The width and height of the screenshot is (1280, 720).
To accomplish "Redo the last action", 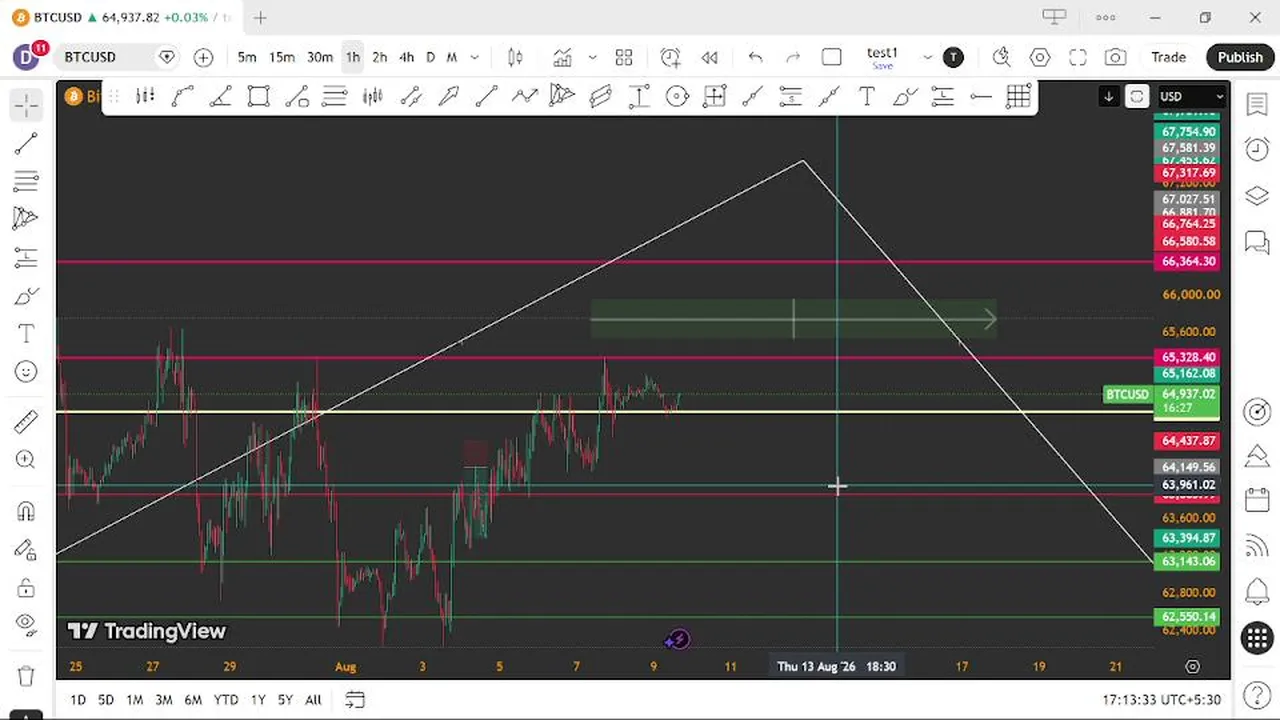I will [x=793, y=57].
